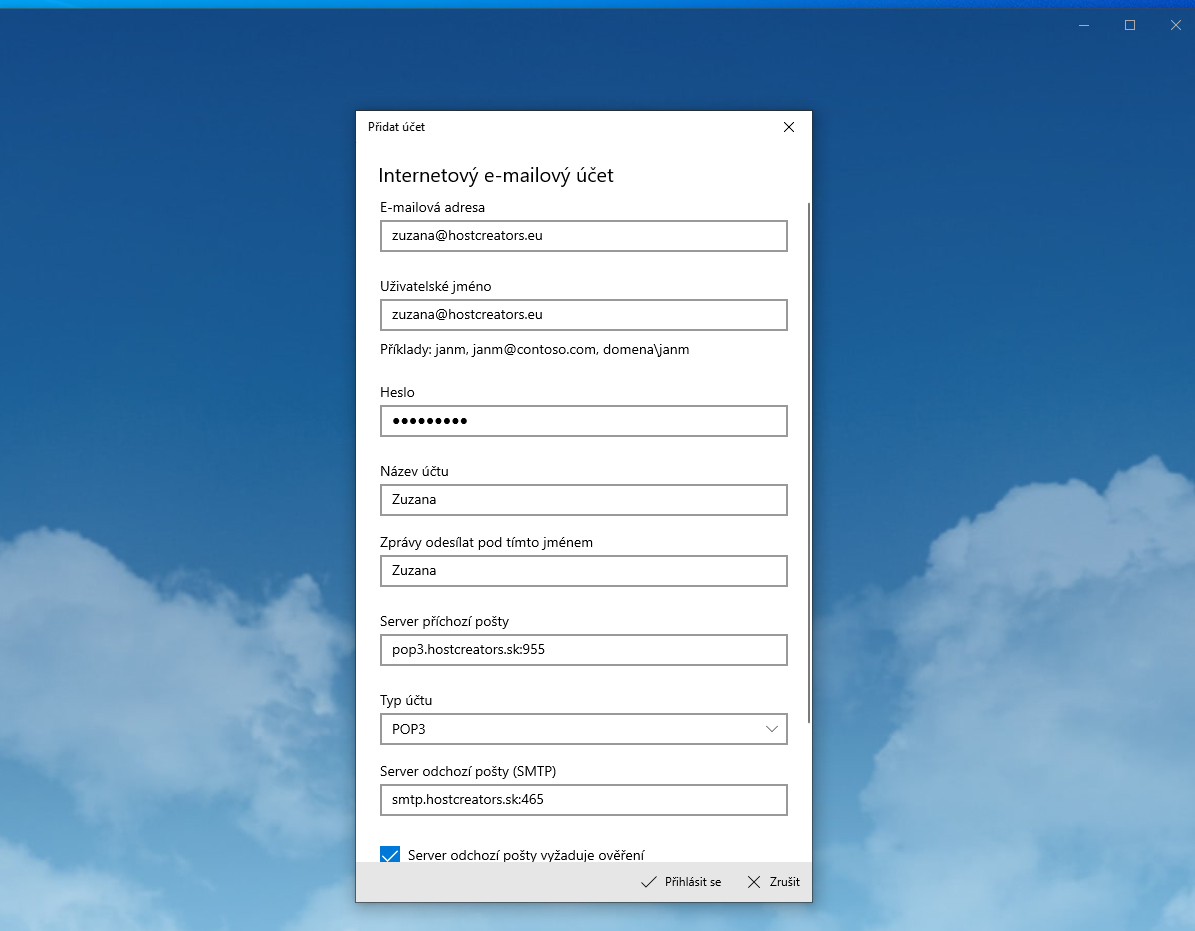1195x931 pixels.
Task: Click the Přidat účet dialog title
Action: point(396,127)
